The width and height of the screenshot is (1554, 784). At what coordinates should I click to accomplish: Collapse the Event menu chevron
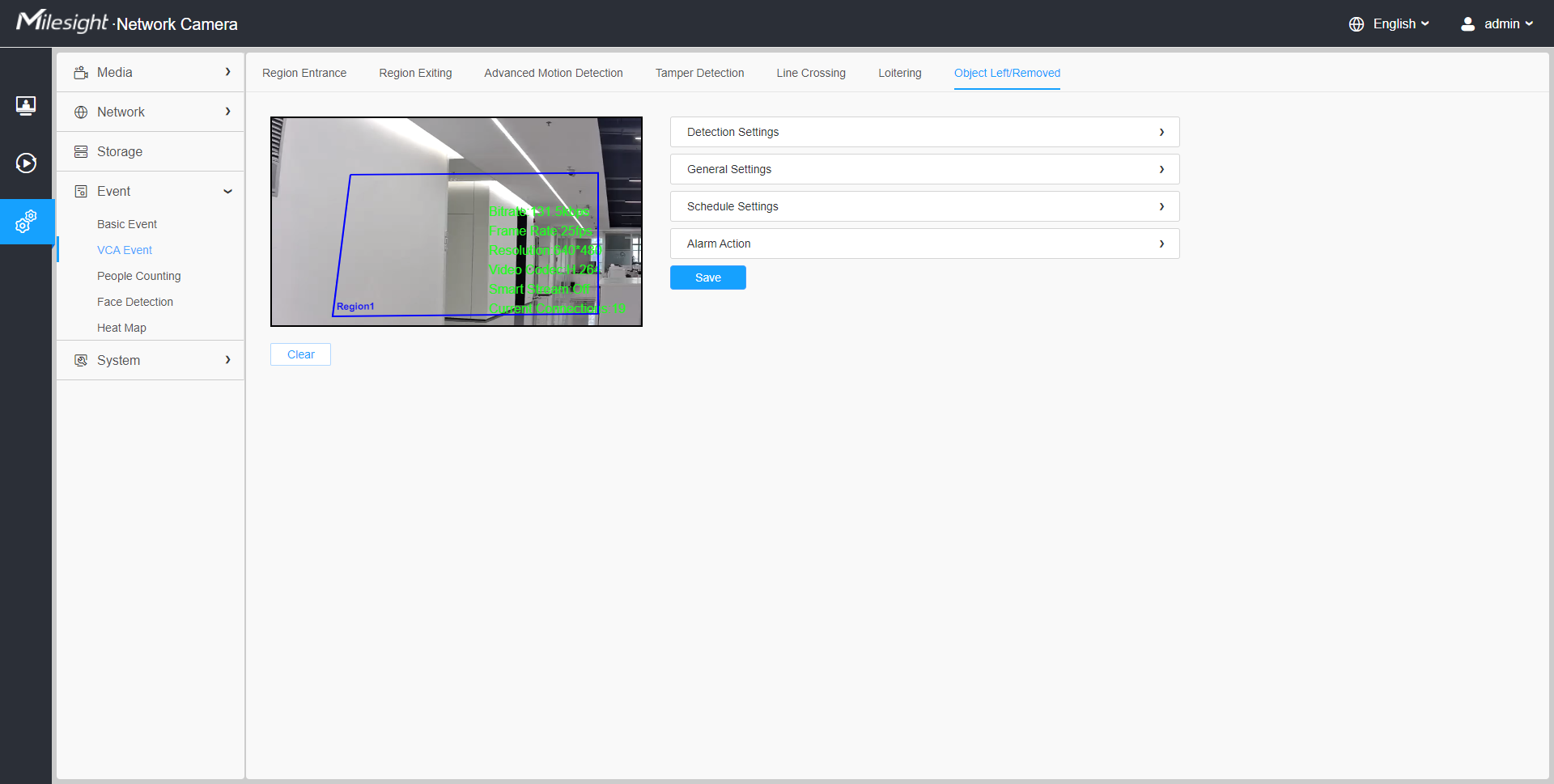click(x=228, y=192)
